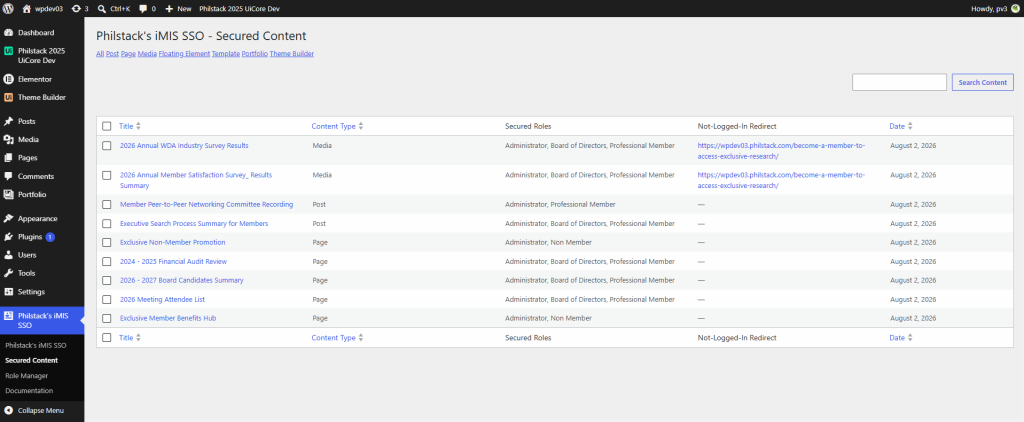The image size is (1024, 422).
Task: Open 2026 Annual WDA Industry Survey Results
Action: click(x=184, y=146)
